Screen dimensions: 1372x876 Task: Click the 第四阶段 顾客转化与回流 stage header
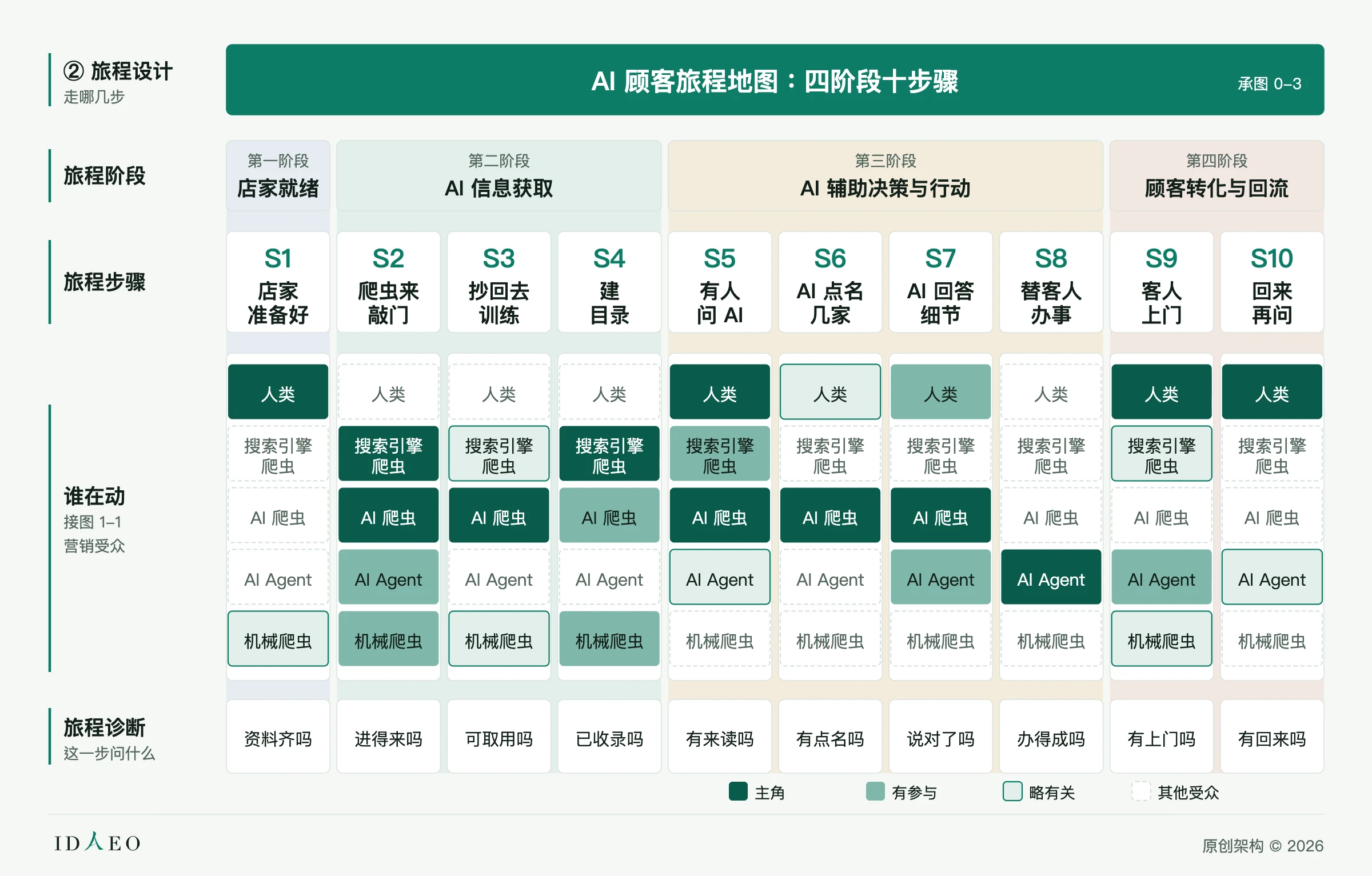(x=1217, y=176)
